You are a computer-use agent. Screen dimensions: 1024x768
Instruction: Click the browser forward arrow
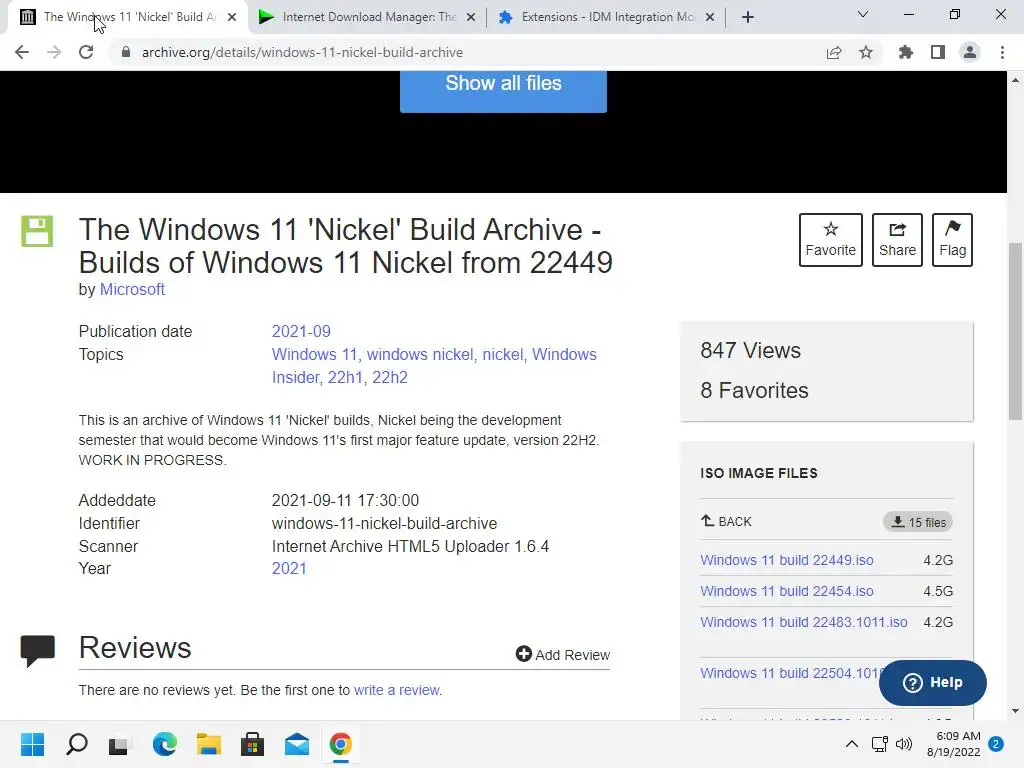pyautogui.click(x=54, y=52)
